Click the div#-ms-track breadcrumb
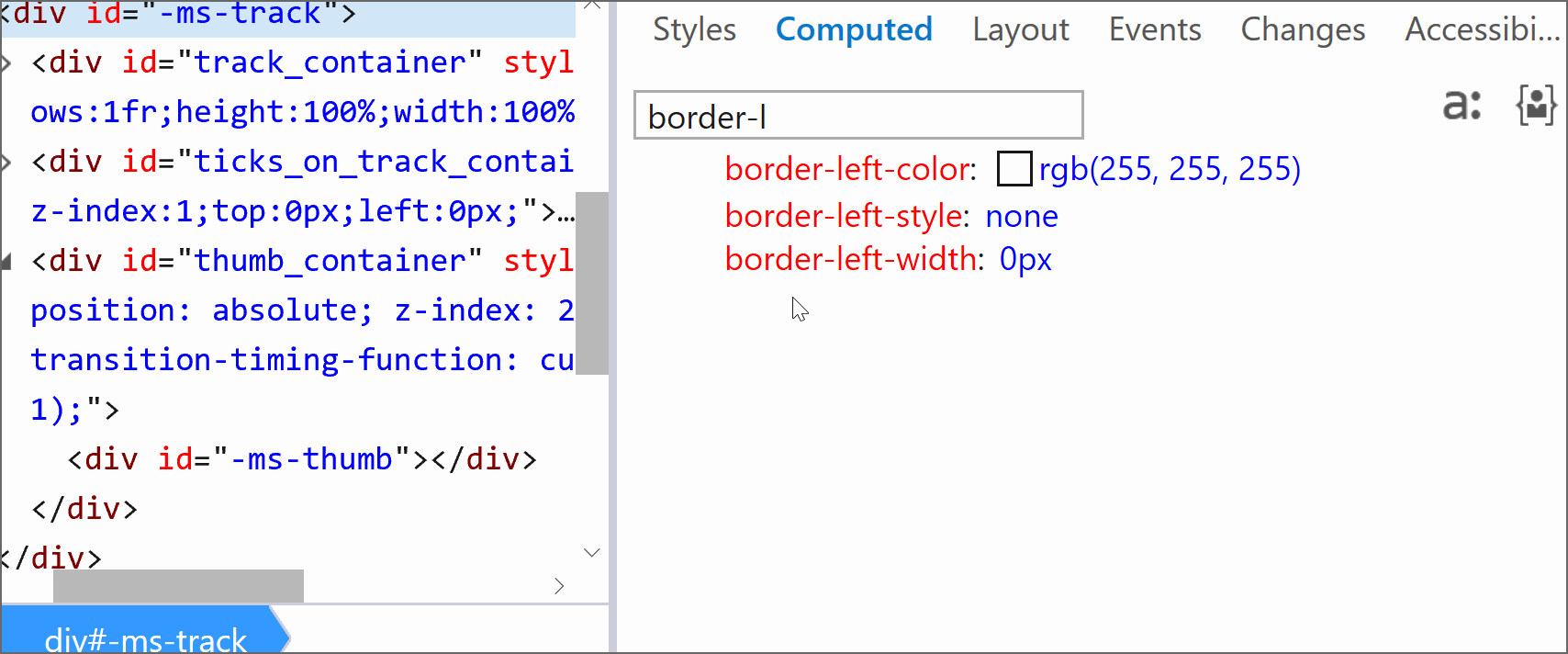The image size is (1568, 654). (x=145, y=638)
